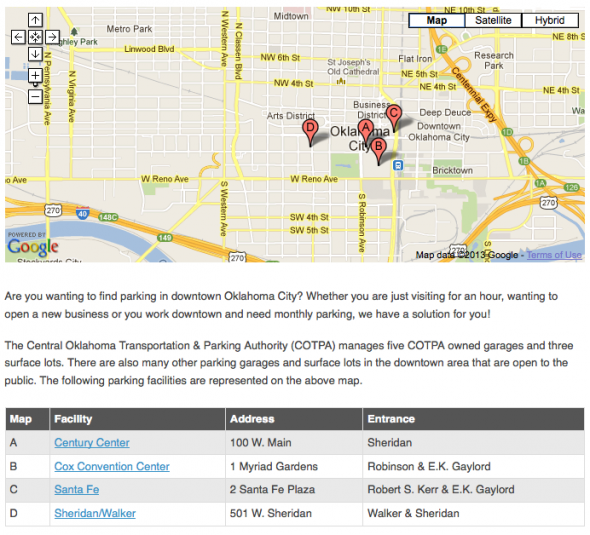Image resolution: width=590 pixels, height=535 pixels.
Task: Click the Entrance column header
Action: click(x=473, y=419)
